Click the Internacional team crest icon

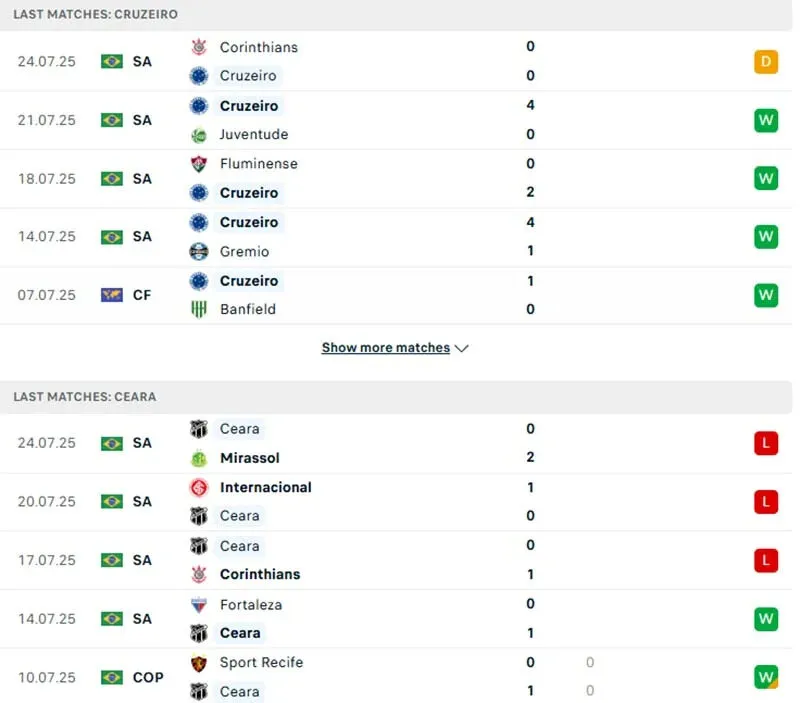(199, 488)
